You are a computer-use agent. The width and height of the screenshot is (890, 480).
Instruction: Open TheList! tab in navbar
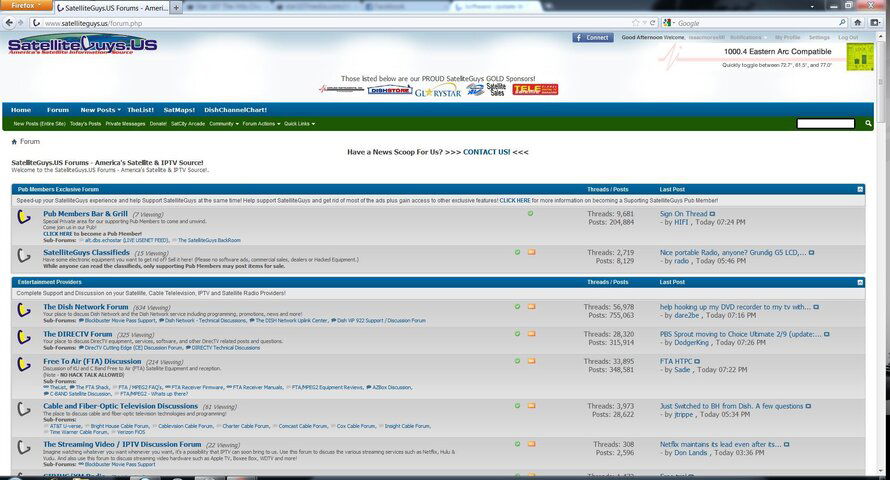pyautogui.click(x=141, y=110)
